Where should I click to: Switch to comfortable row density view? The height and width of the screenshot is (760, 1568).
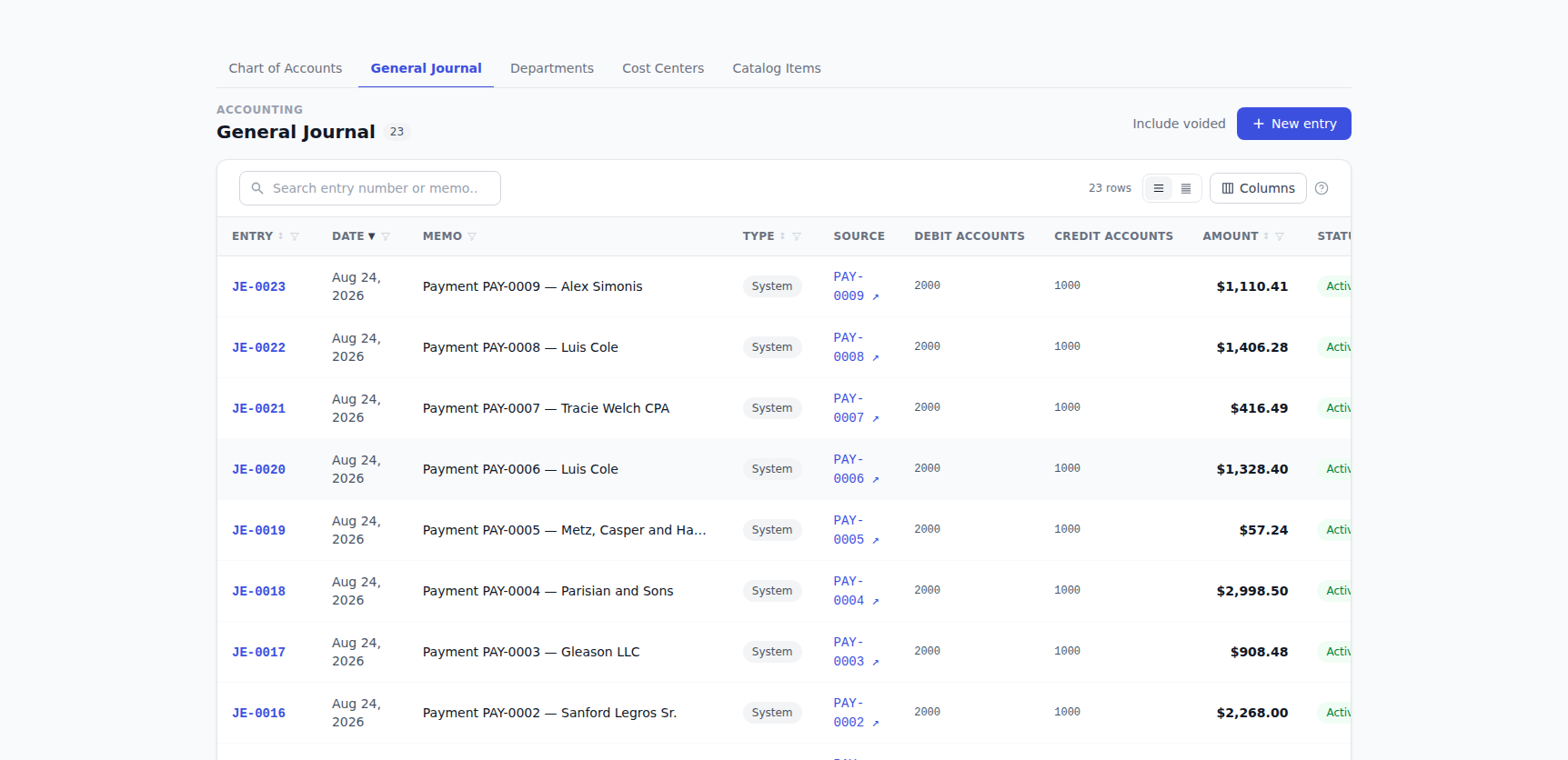(x=1159, y=188)
